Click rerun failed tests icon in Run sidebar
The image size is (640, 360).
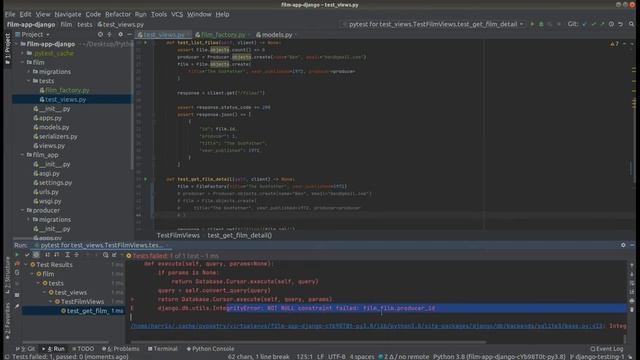17,264
